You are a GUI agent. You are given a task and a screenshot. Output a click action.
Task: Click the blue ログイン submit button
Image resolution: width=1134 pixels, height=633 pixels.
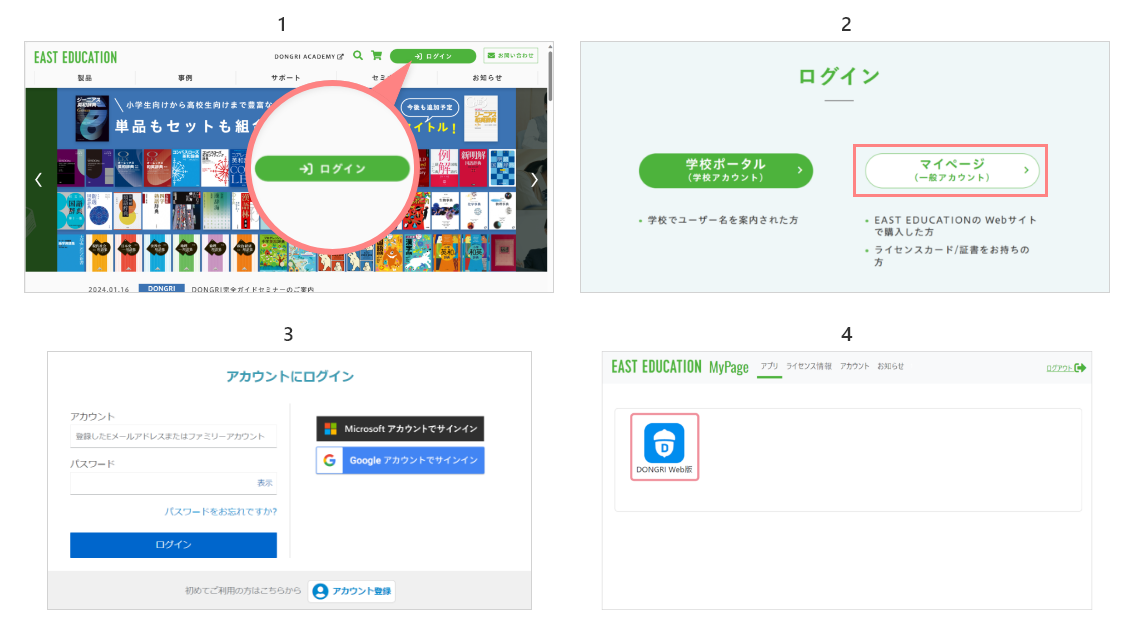pyautogui.click(x=173, y=545)
